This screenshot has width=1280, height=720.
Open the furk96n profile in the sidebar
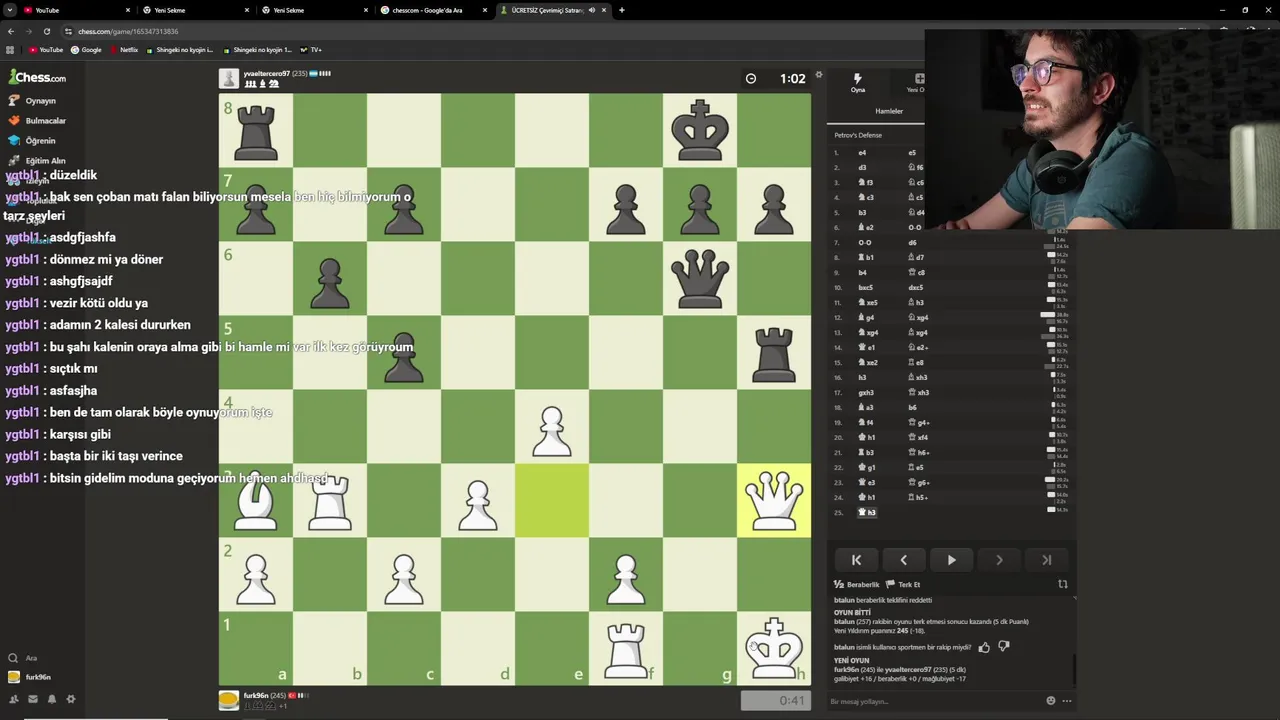click(x=30, y=677)
